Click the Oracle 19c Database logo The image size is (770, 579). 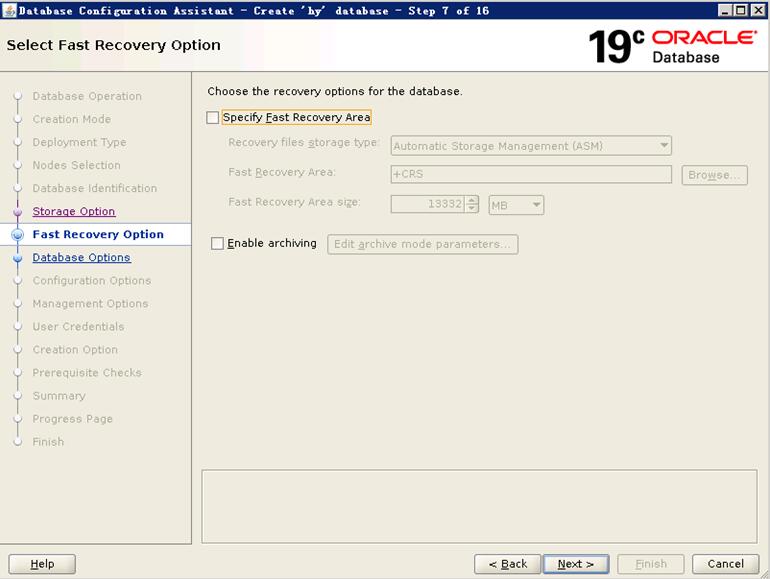(672, 47)
